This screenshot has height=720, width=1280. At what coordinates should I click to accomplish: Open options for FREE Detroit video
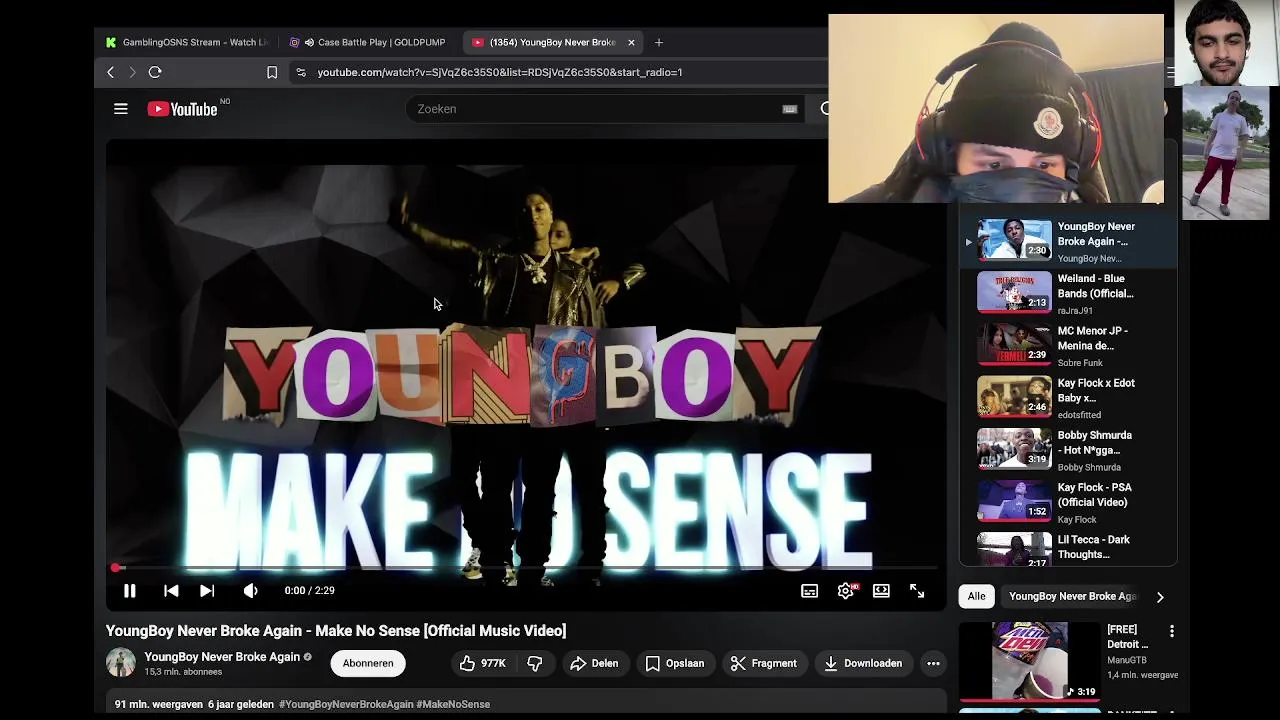1171,632
